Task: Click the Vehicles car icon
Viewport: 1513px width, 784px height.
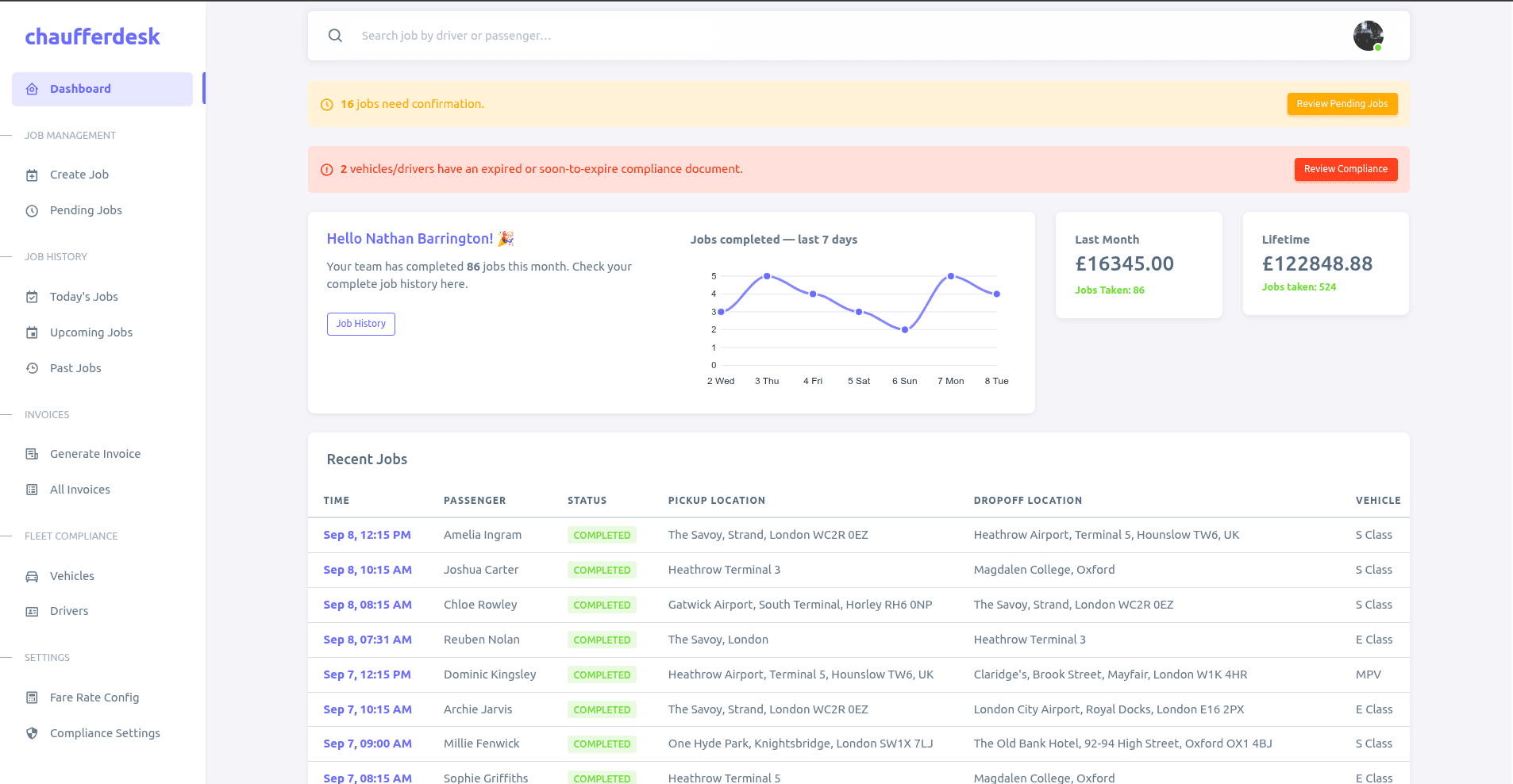Action: [32, 576]
